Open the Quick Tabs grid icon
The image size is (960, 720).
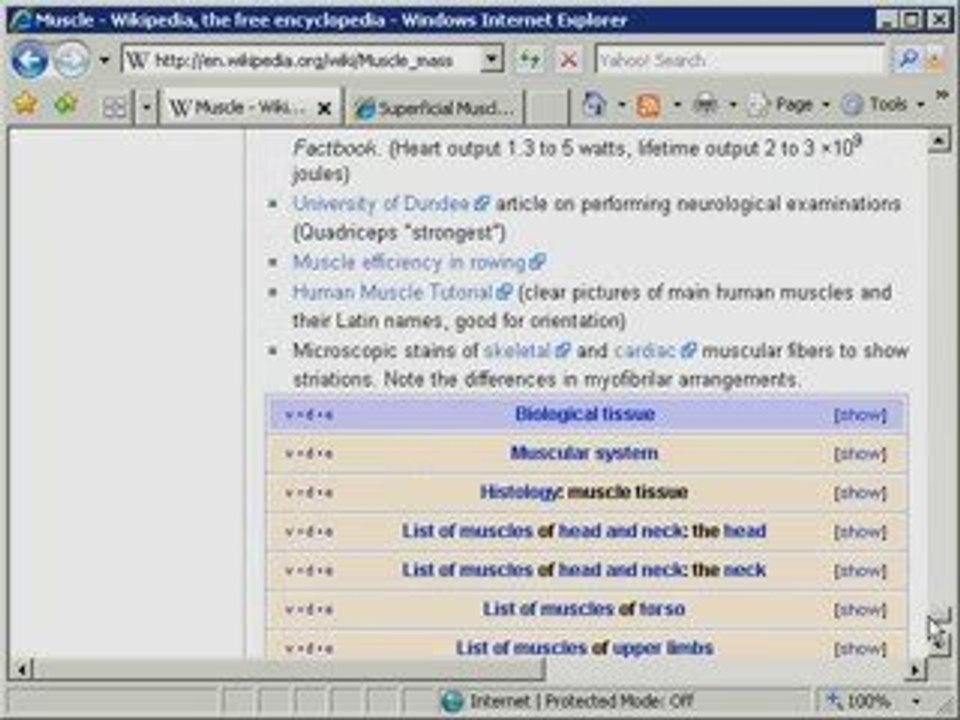pos(114,108)
